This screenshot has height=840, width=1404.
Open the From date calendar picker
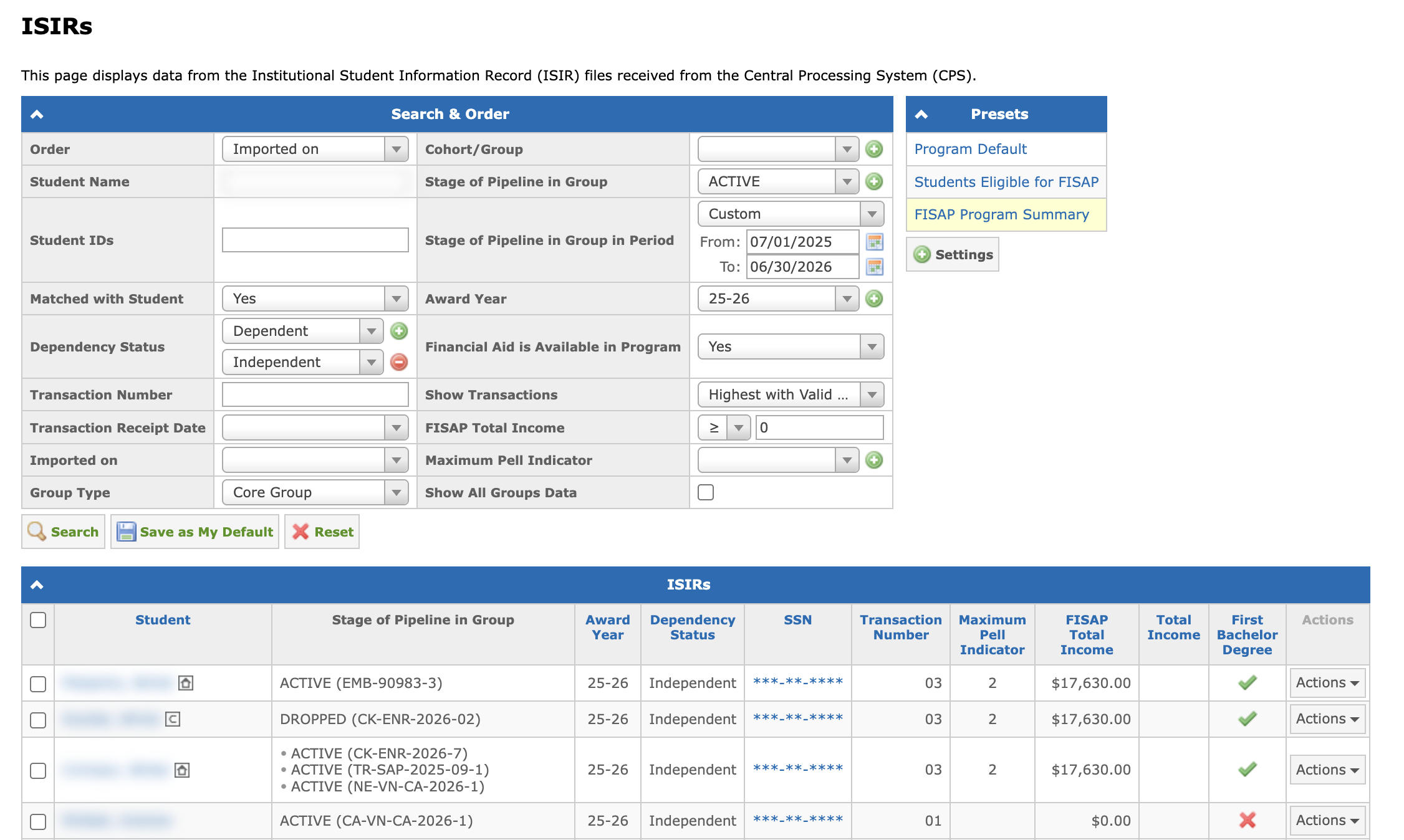pos(875,242)
